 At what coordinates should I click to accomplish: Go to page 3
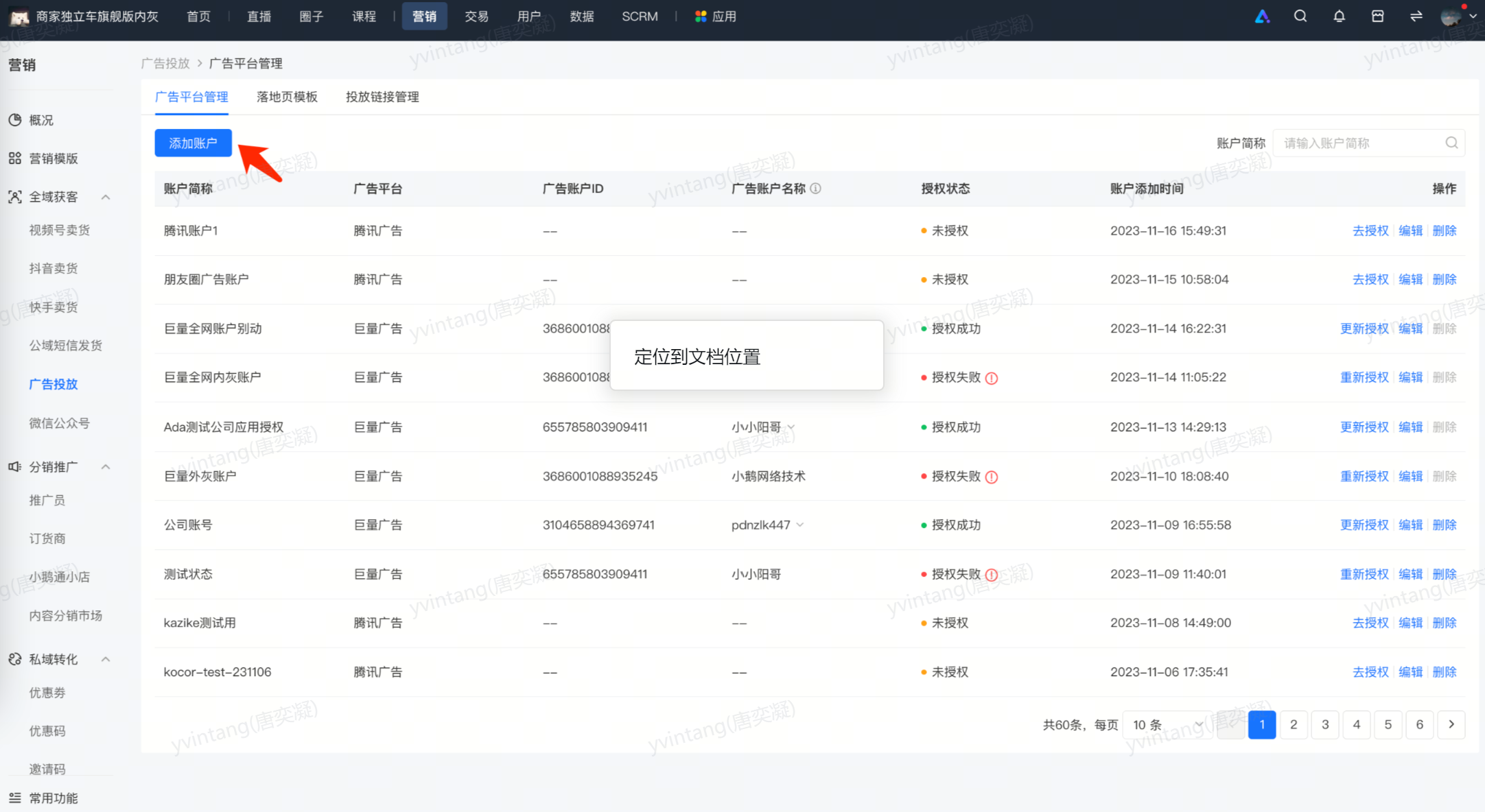pos(1325,725)
